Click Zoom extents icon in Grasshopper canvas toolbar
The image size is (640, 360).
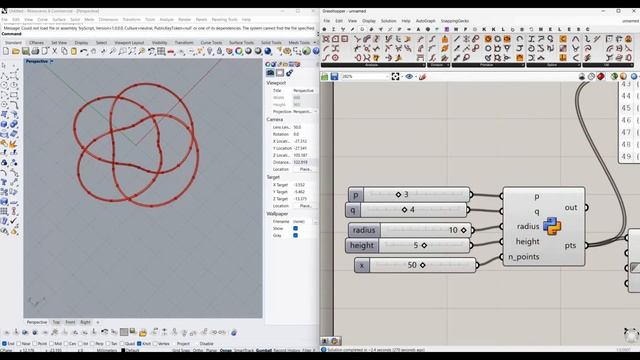pos(395,76)
